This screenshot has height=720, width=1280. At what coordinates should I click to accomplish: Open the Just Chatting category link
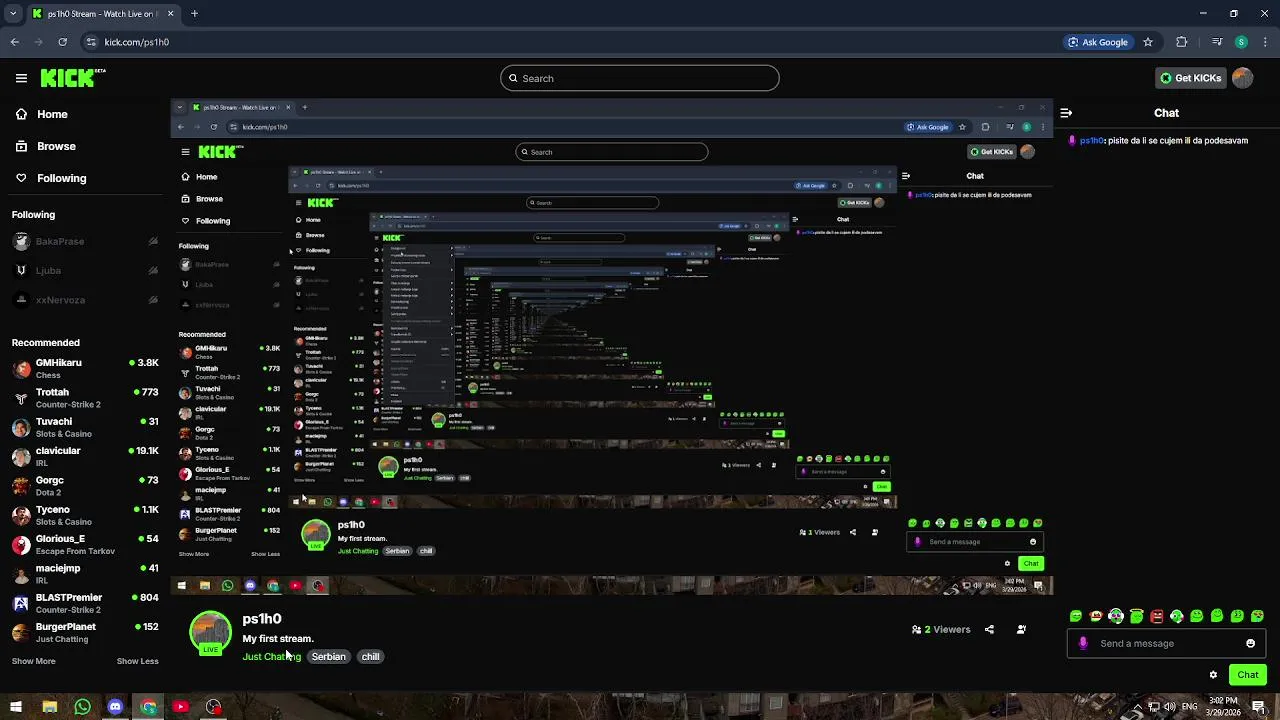271,657
